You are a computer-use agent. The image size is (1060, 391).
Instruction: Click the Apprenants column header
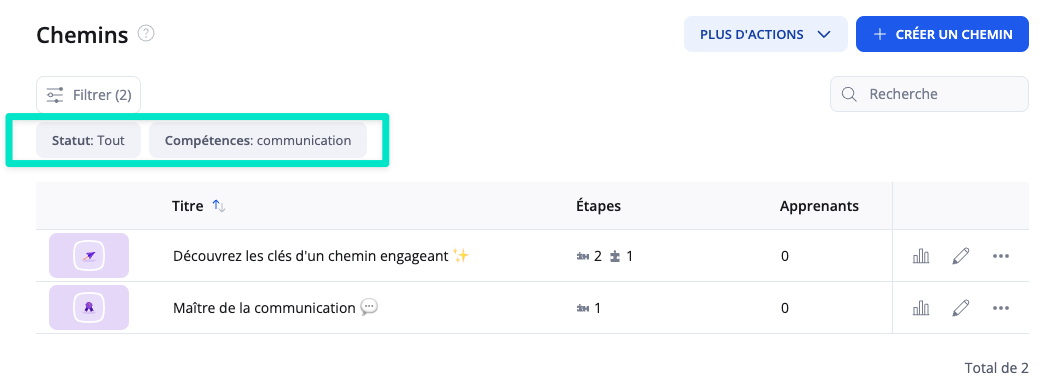coord(819,206)
